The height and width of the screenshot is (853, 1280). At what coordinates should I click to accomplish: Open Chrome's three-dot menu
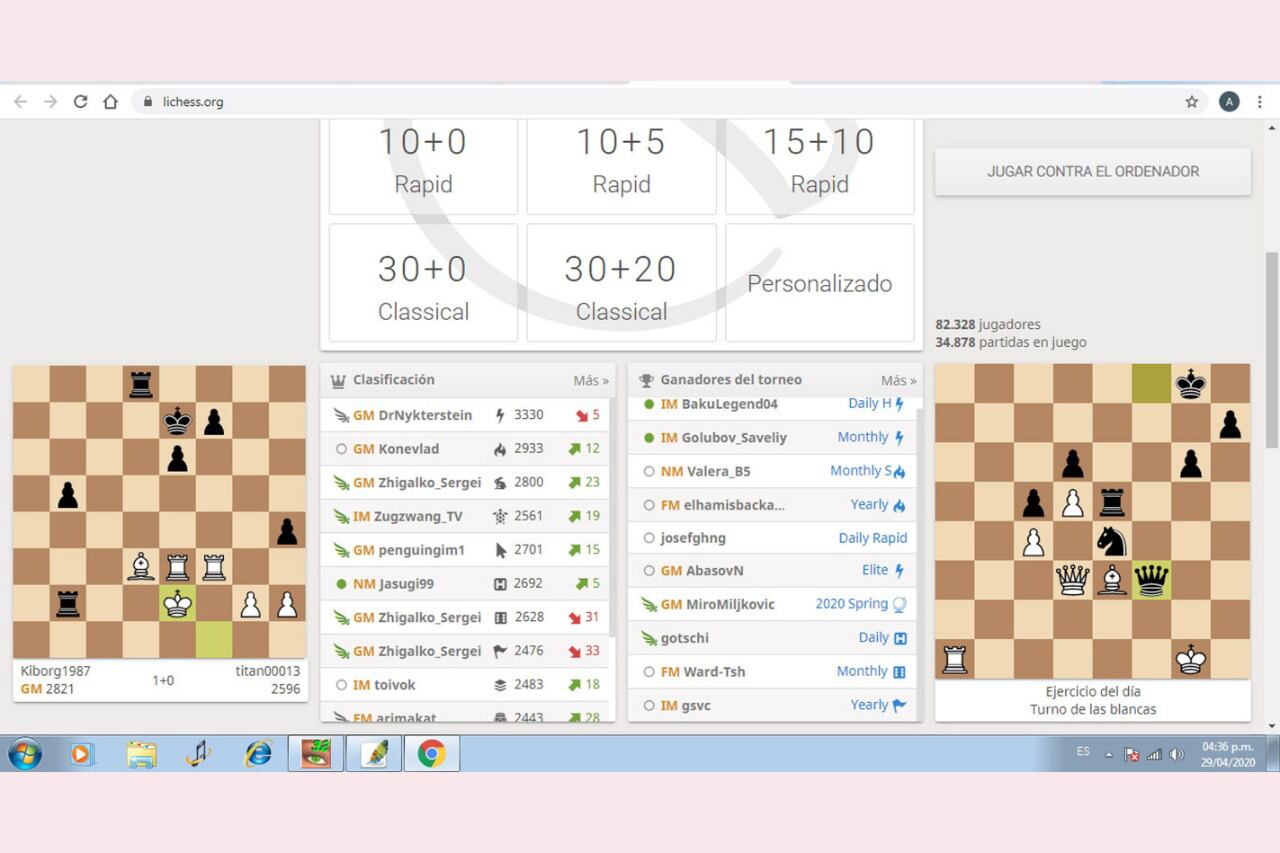[1259, 101]
